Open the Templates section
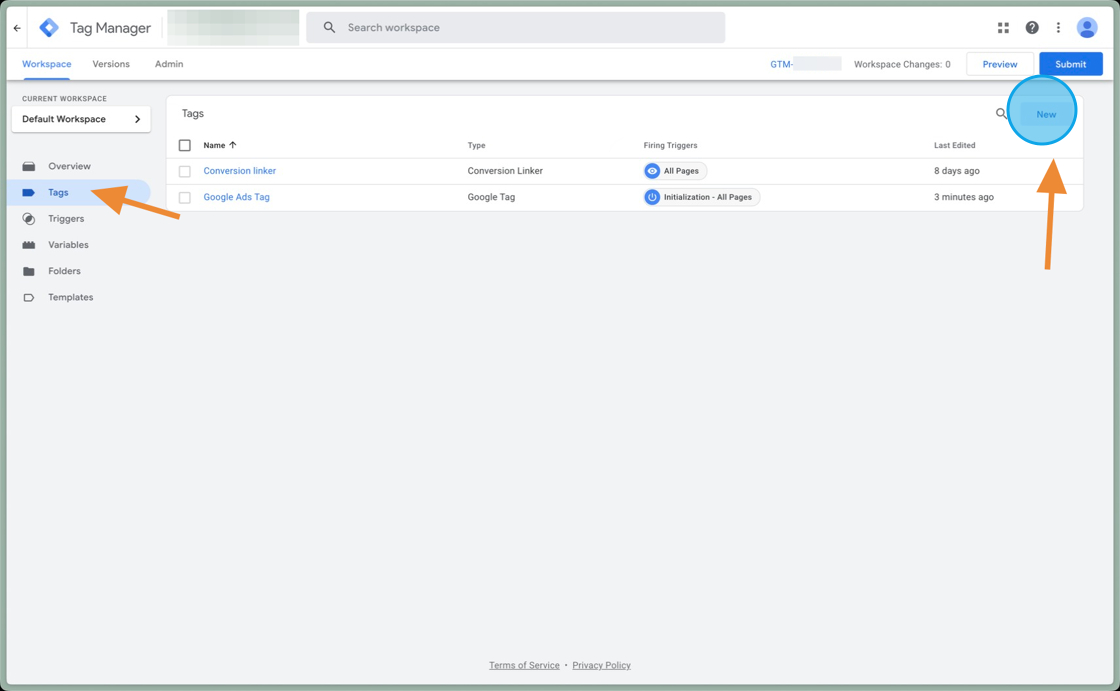Image resolution: width=1120 pixels, height=691 pixels. 70,297
